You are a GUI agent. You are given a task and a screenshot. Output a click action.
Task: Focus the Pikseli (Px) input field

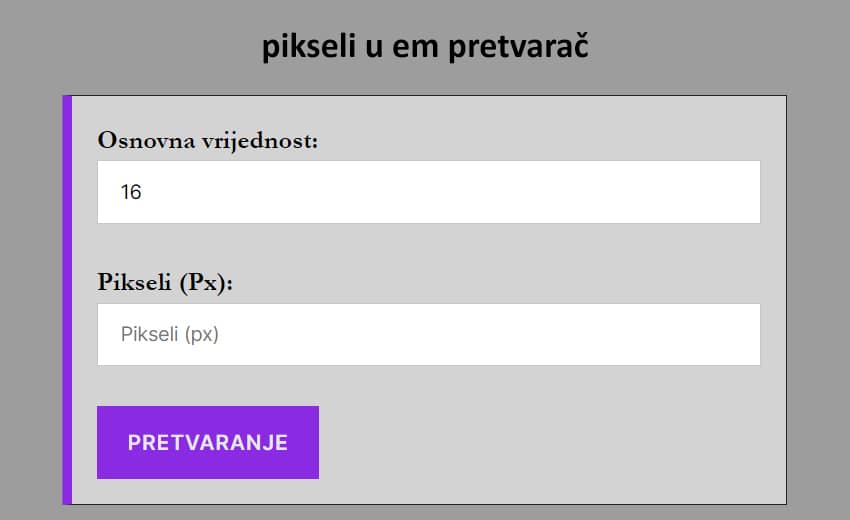[x=428, y=335]
